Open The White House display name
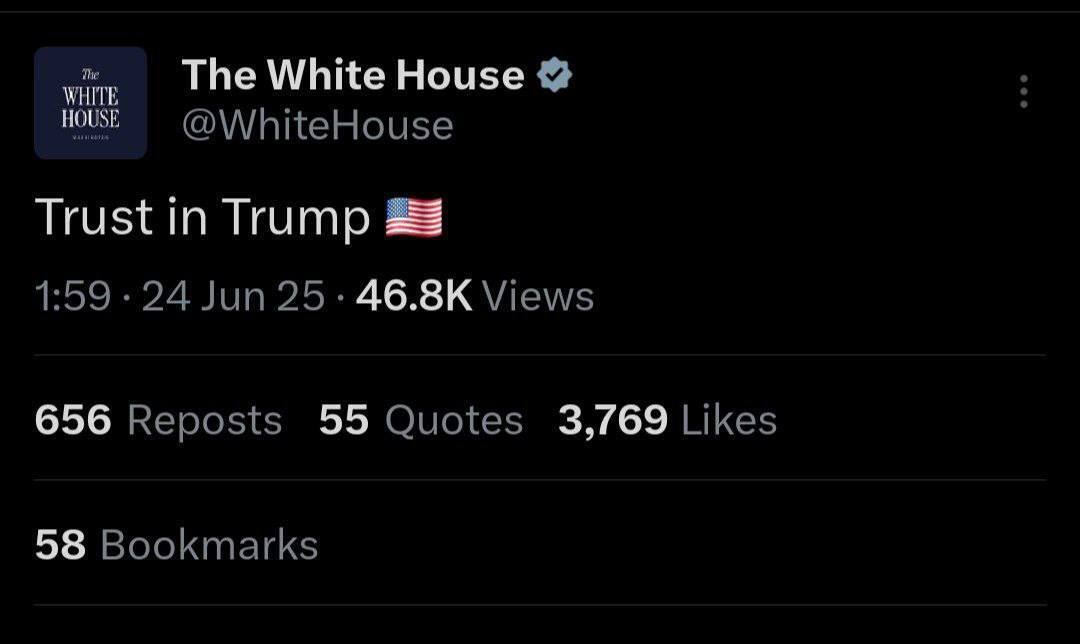1080x644 pixels. click(x=353, y=75)
